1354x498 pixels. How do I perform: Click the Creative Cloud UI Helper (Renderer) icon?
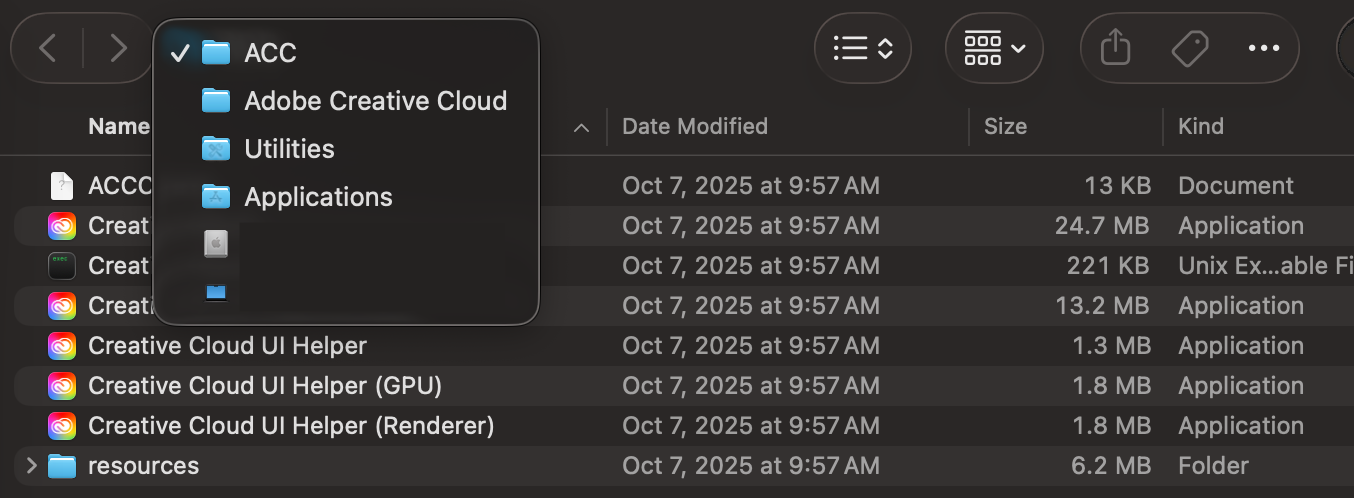coord(62,426)
